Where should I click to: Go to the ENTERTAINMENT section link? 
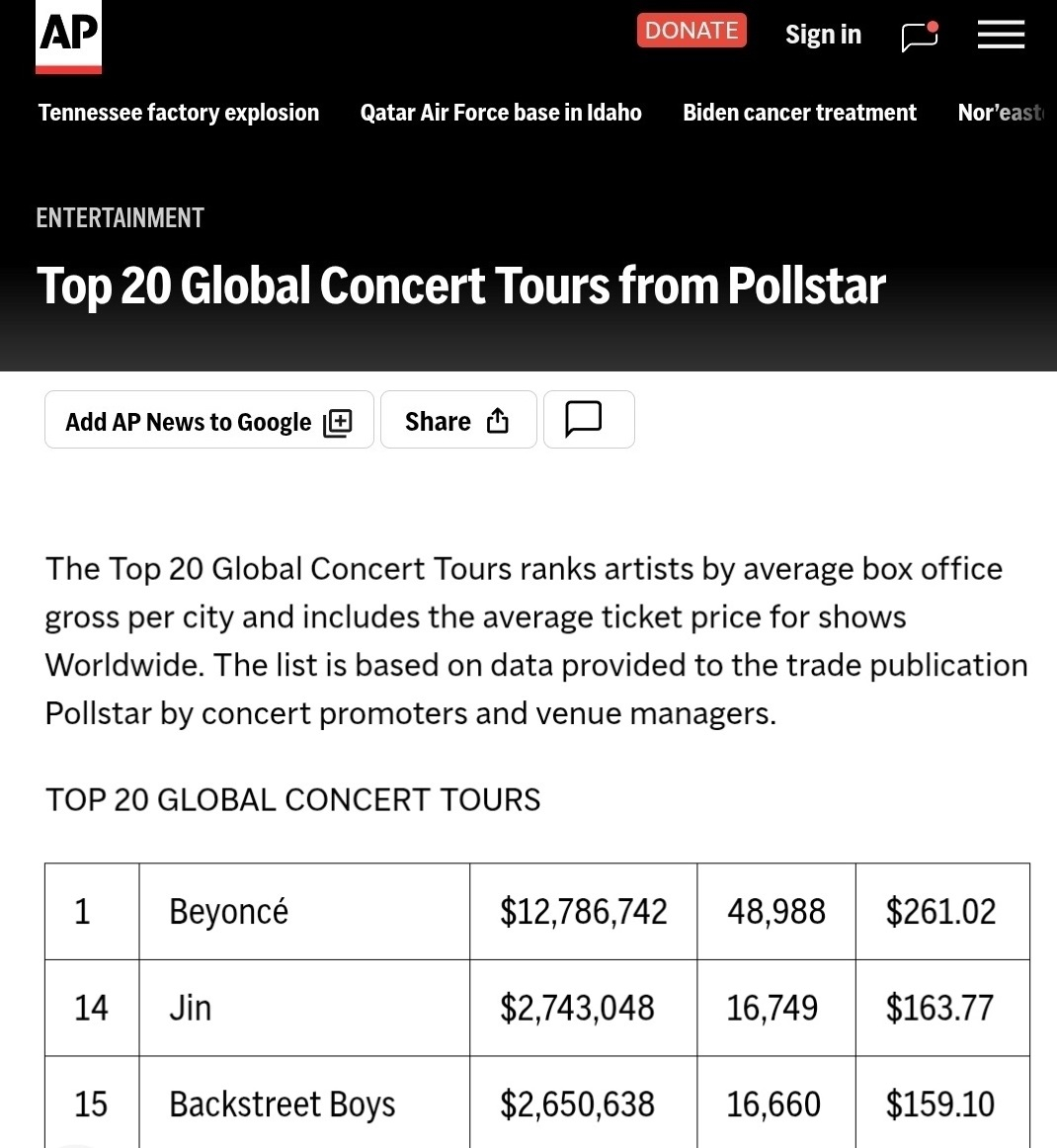click(x=120, y=217)
